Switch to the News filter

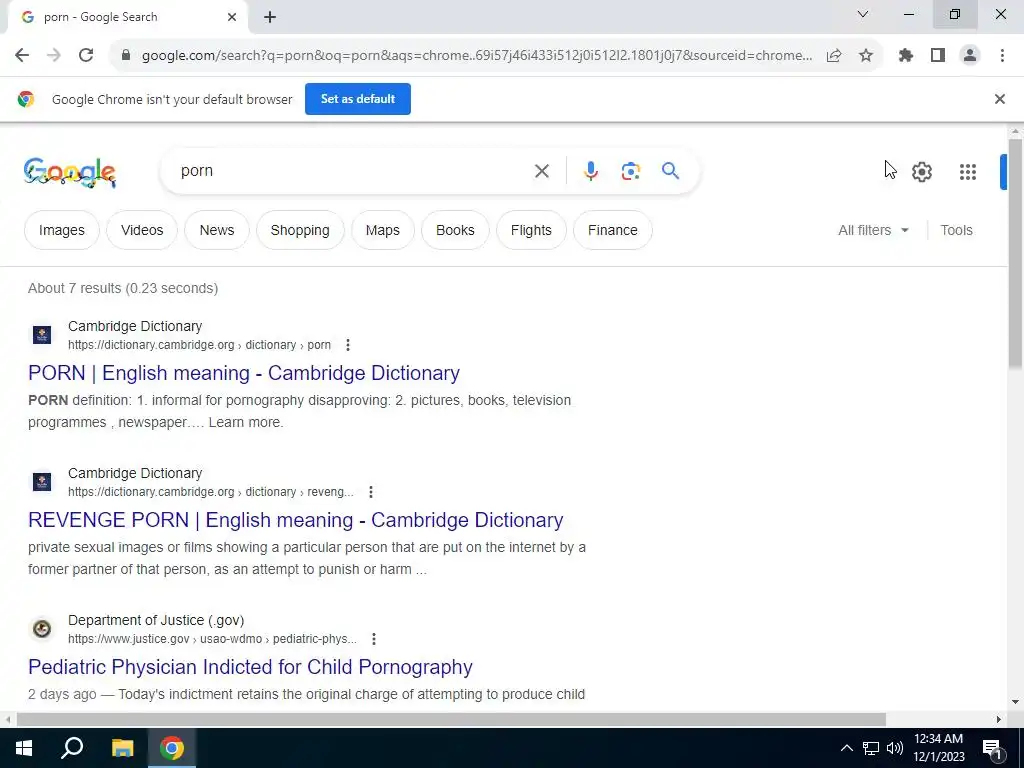pos(217,230)
